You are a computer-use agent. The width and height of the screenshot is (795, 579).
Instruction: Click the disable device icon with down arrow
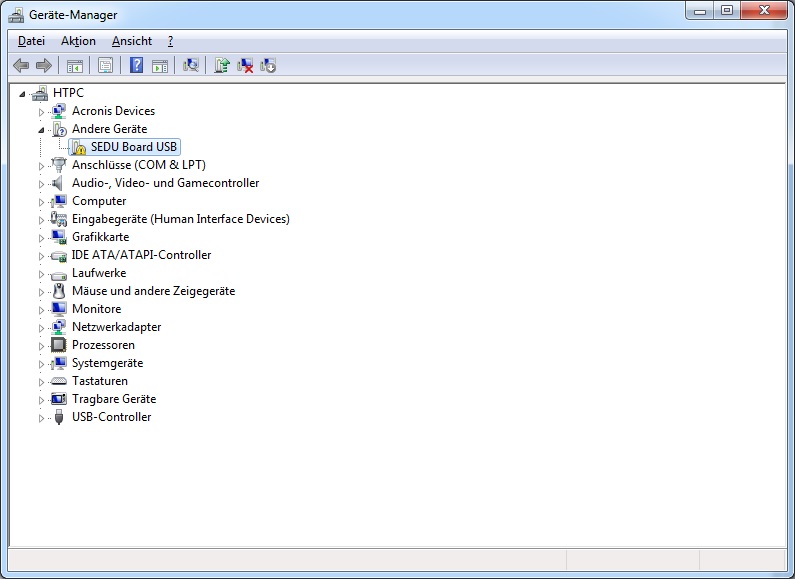(268, 65)
